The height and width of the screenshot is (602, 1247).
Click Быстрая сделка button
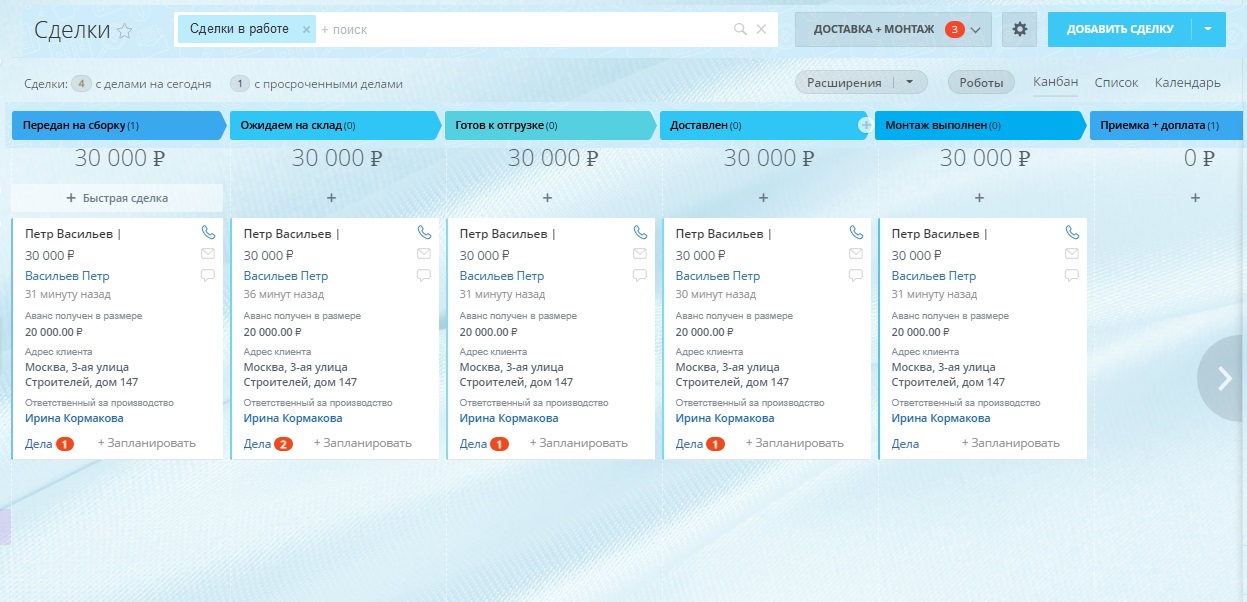[117, 198]
